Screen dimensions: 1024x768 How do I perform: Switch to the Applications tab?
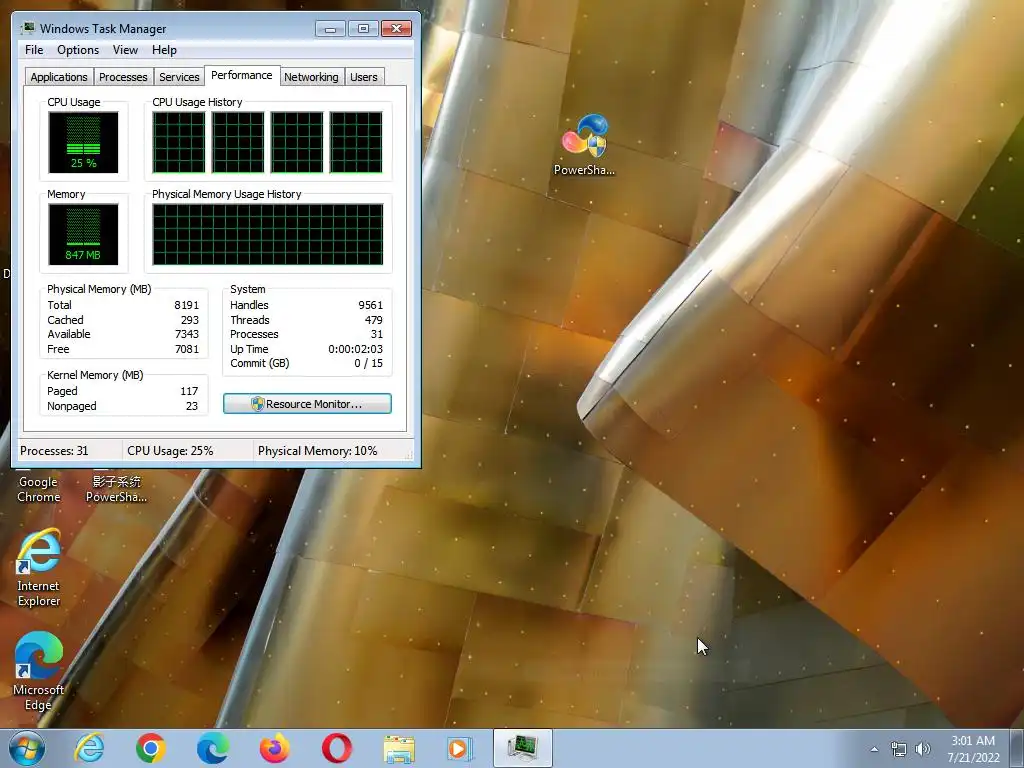point(59,77)
